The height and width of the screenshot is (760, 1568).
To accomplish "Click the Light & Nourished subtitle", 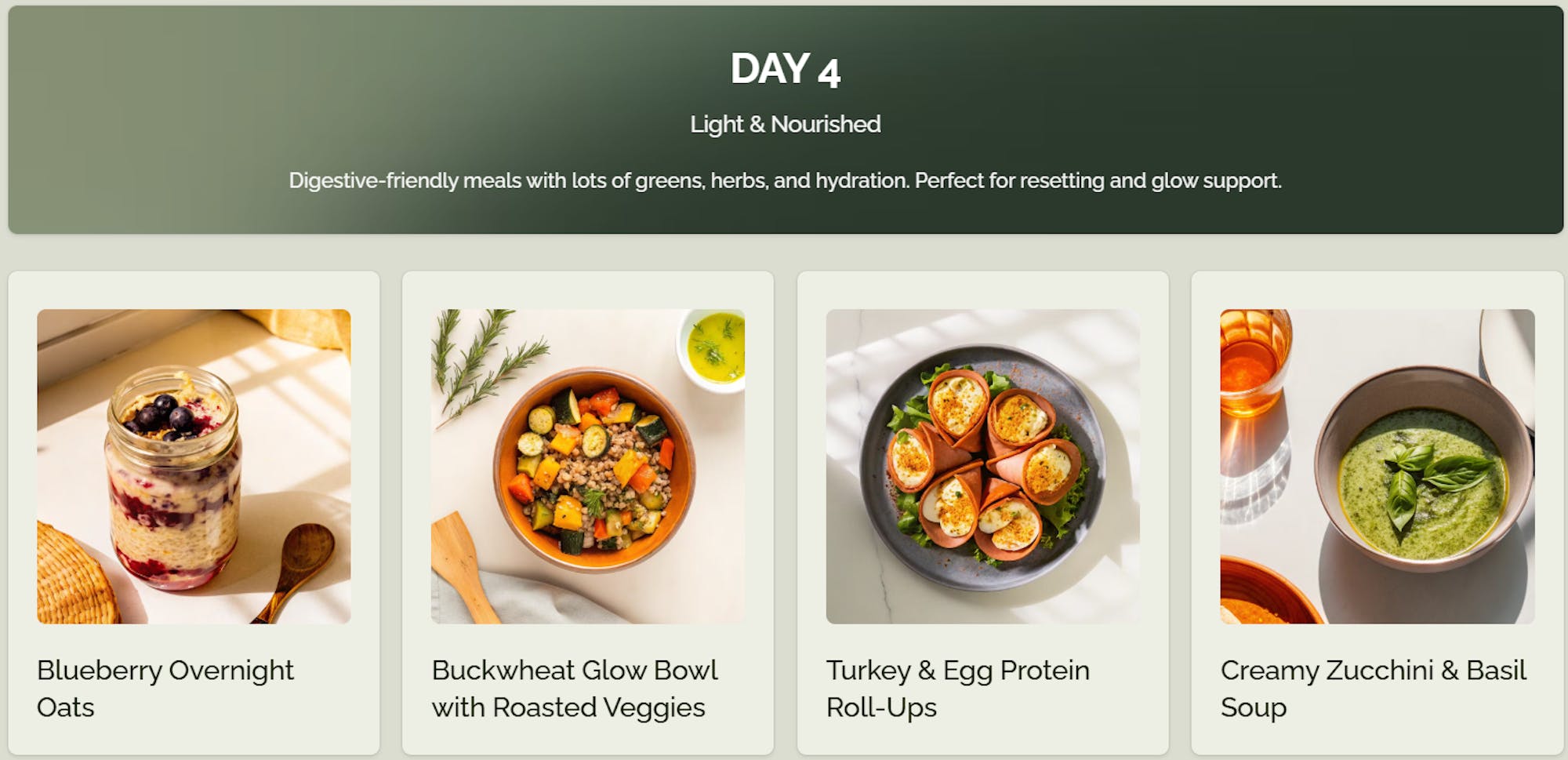I will [785, 124].
